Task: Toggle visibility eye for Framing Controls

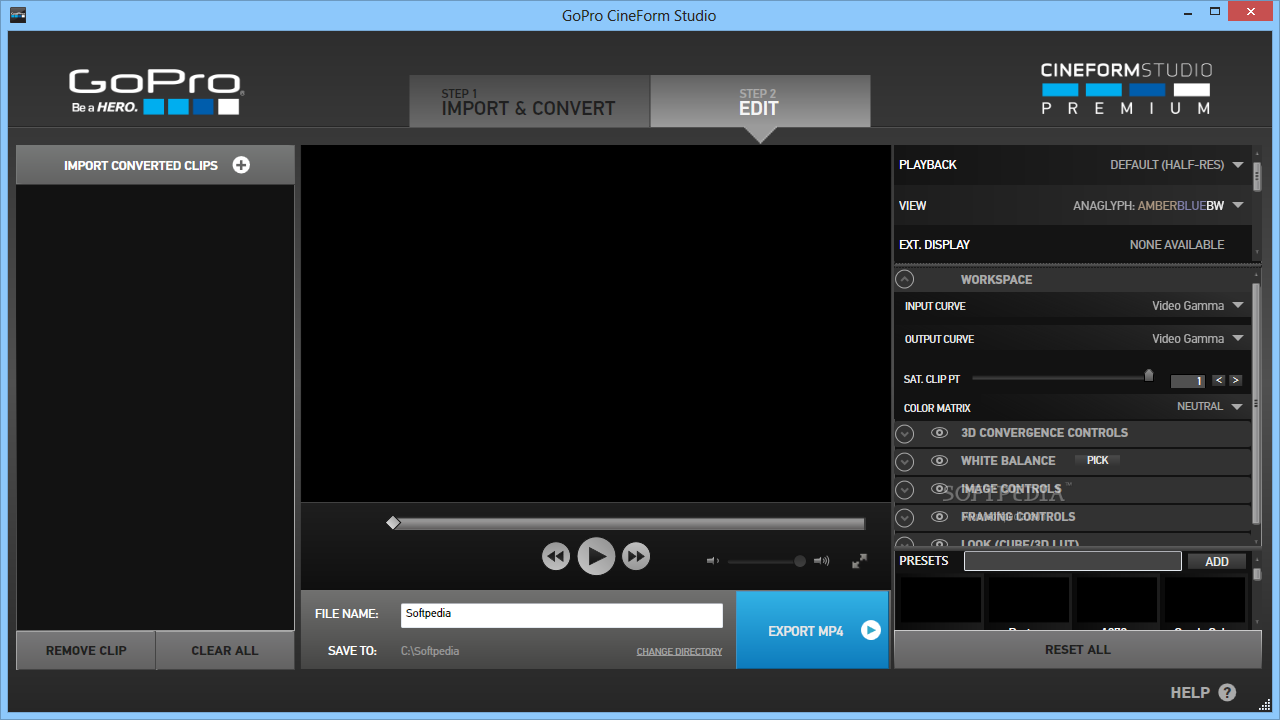Action: (x=939, y=517)
